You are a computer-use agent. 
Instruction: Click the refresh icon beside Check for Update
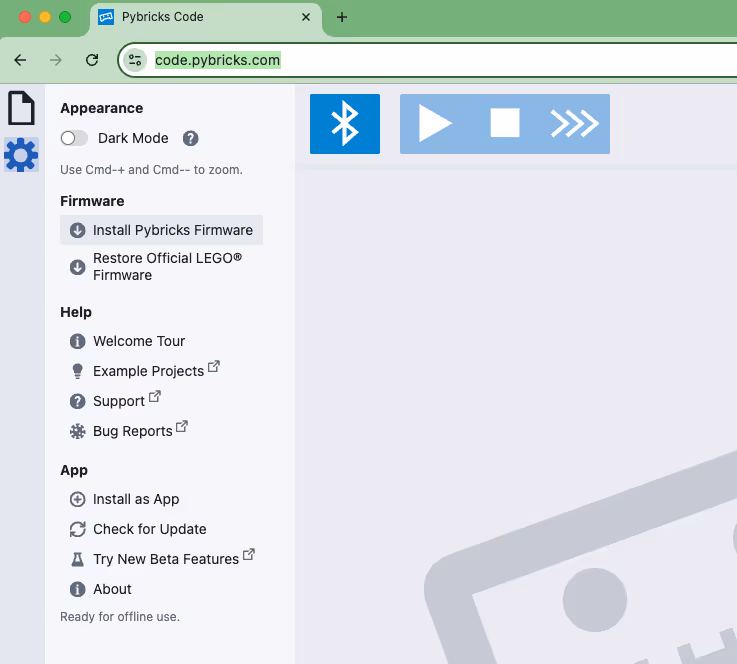coord(78,529)
